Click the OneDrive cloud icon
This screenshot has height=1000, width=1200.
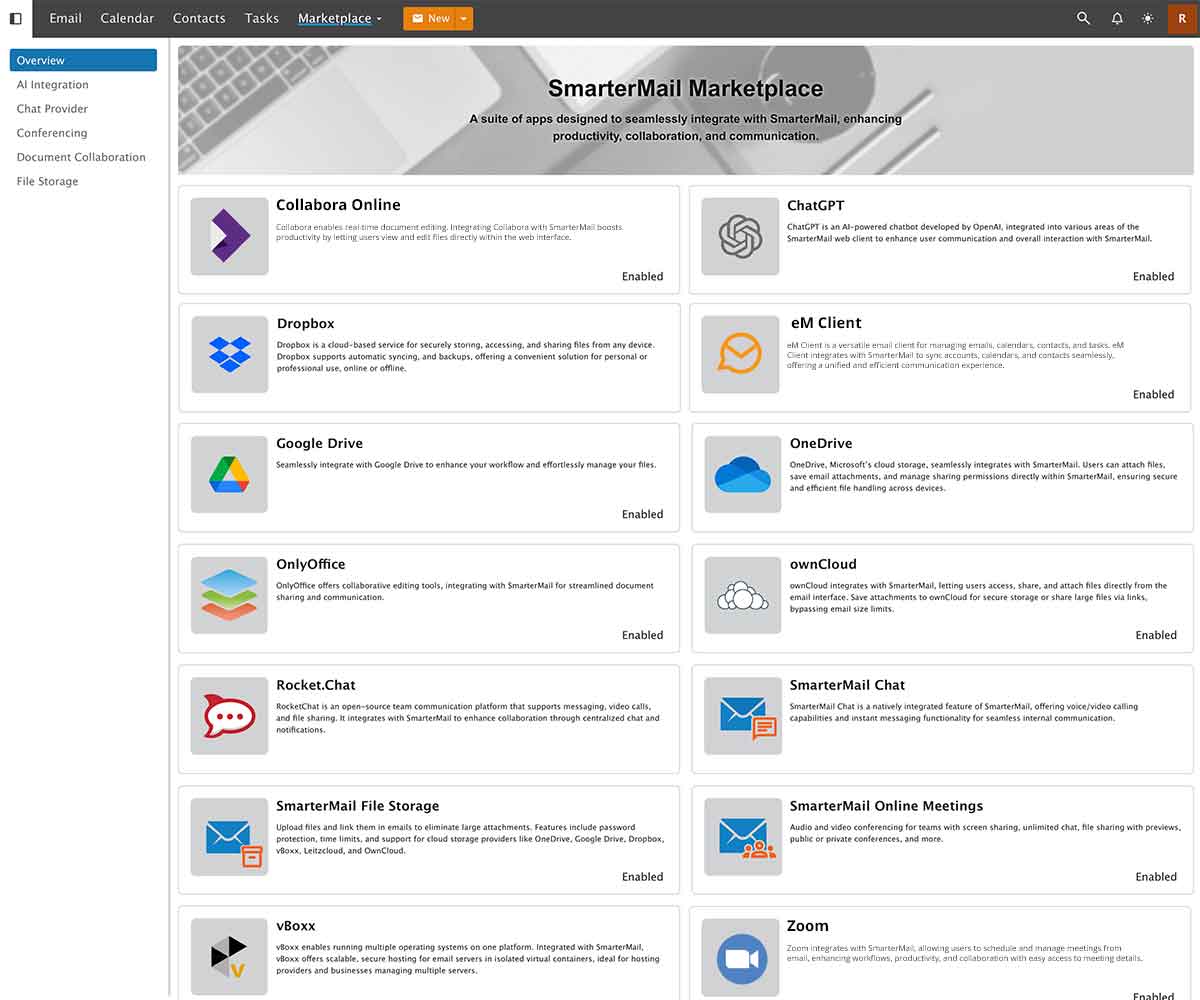[x=743, y=474]
